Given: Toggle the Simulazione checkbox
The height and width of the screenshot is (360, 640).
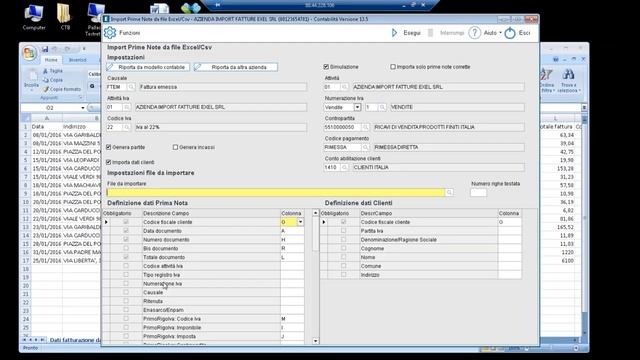Looking at the screenshot, I should point(326,67).
